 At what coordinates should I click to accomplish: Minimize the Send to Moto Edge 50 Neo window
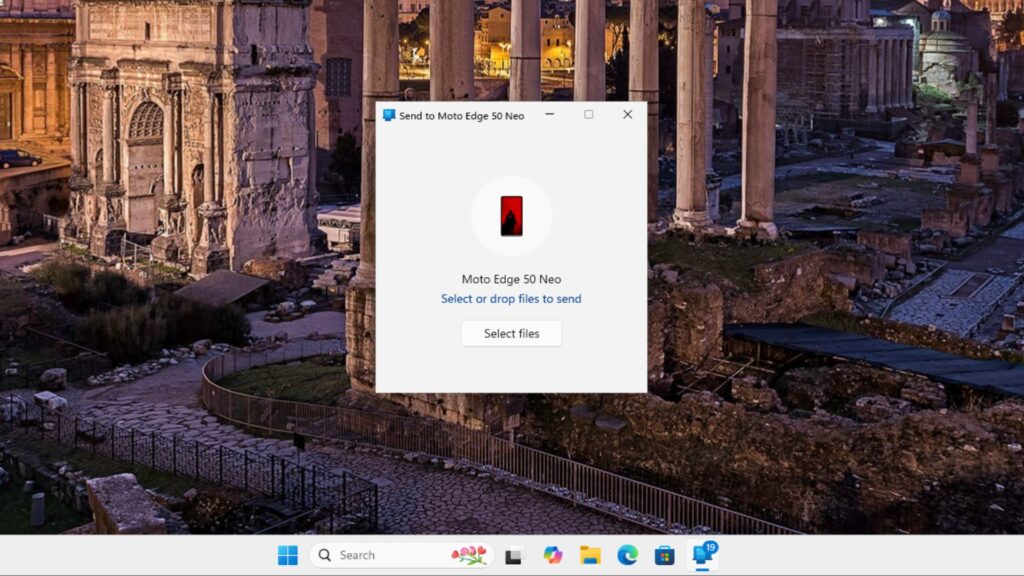(x=548, y=115)
